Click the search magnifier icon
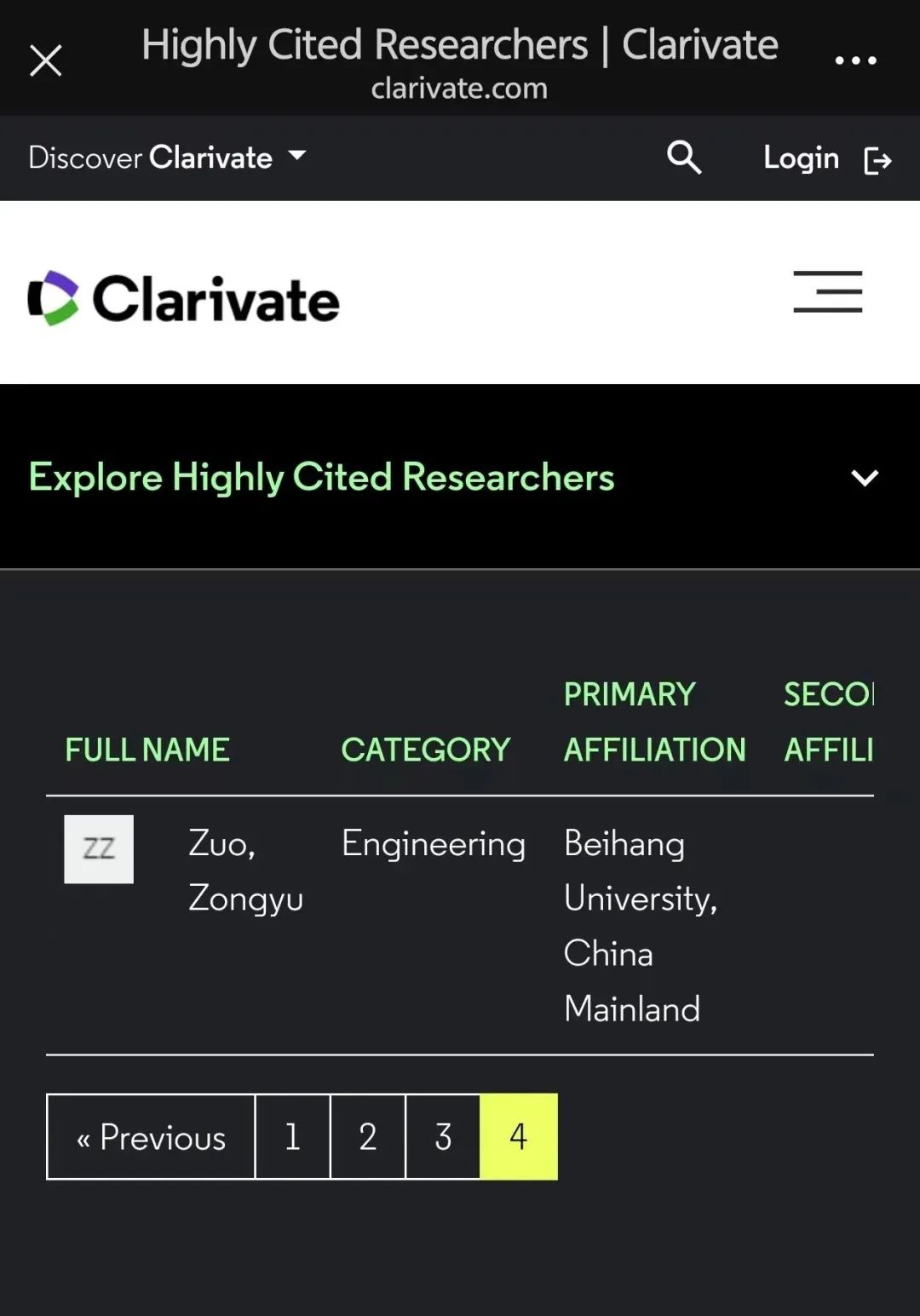Screen dimensions: 920x1316 [x=684, y=158]
